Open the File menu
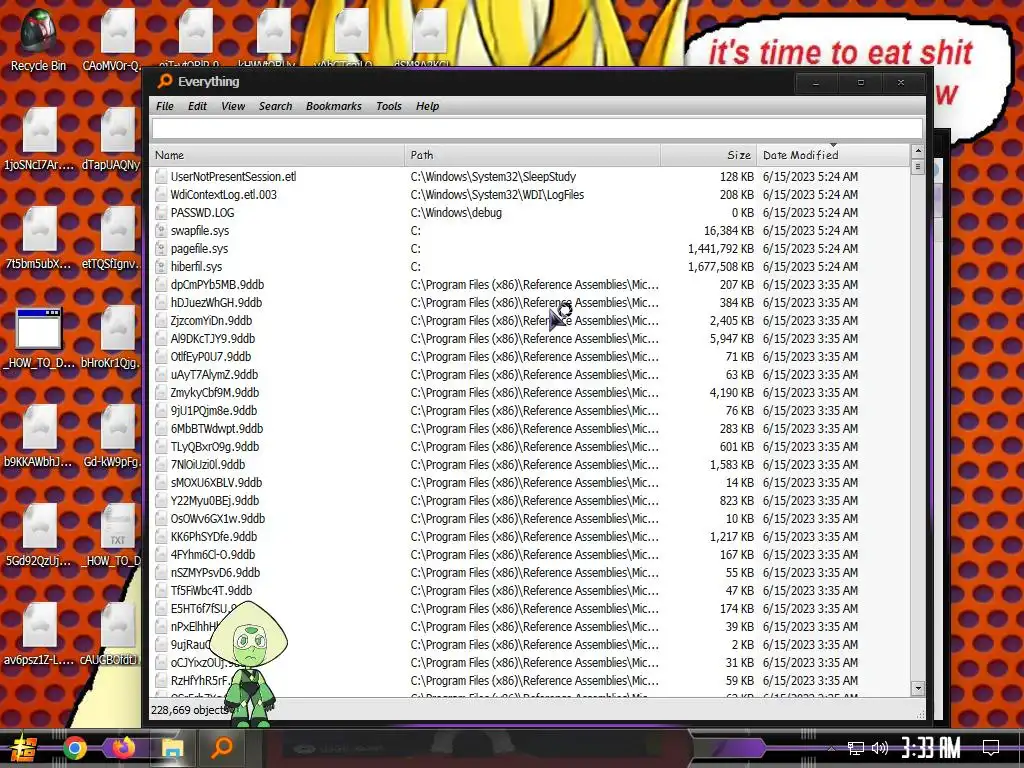 tap(165, 106)
